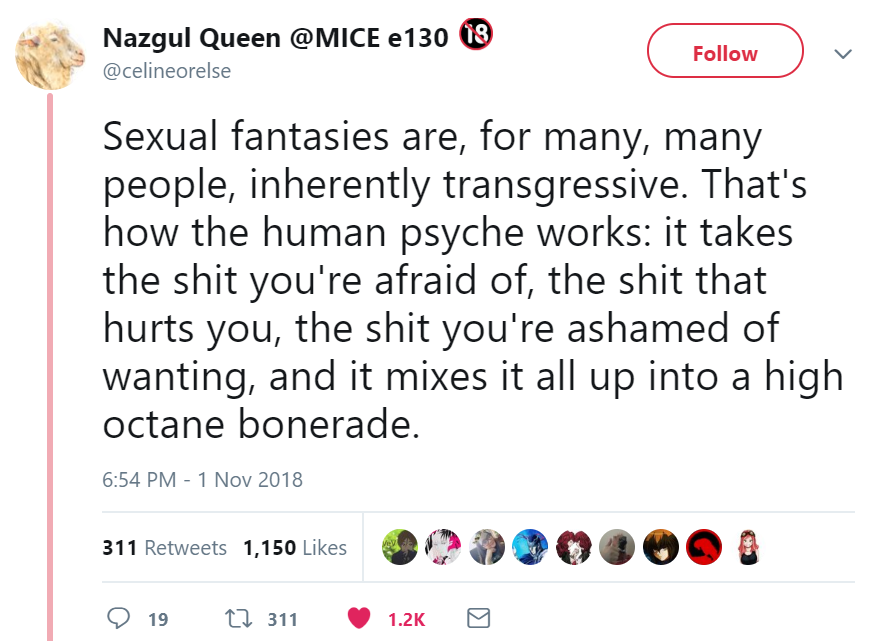The image size is (875, 641).
Task: Open the red and black circular avatar
Action: point(704,547)
